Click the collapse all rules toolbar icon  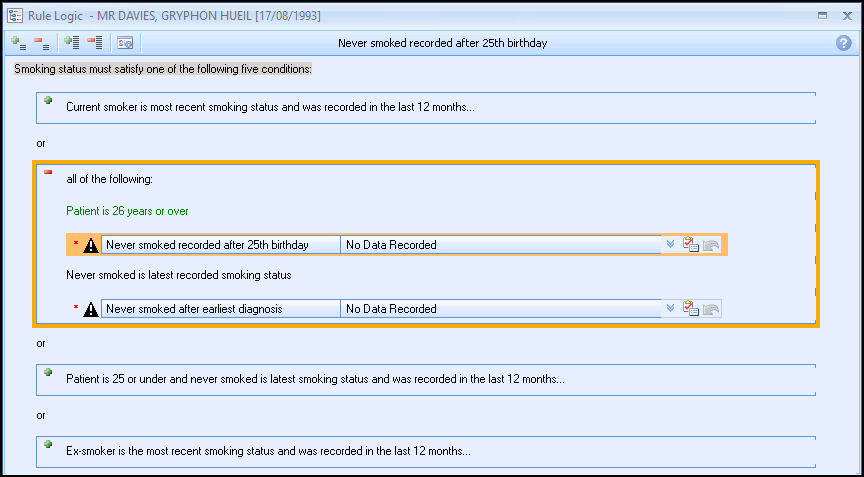pos(94,43)
